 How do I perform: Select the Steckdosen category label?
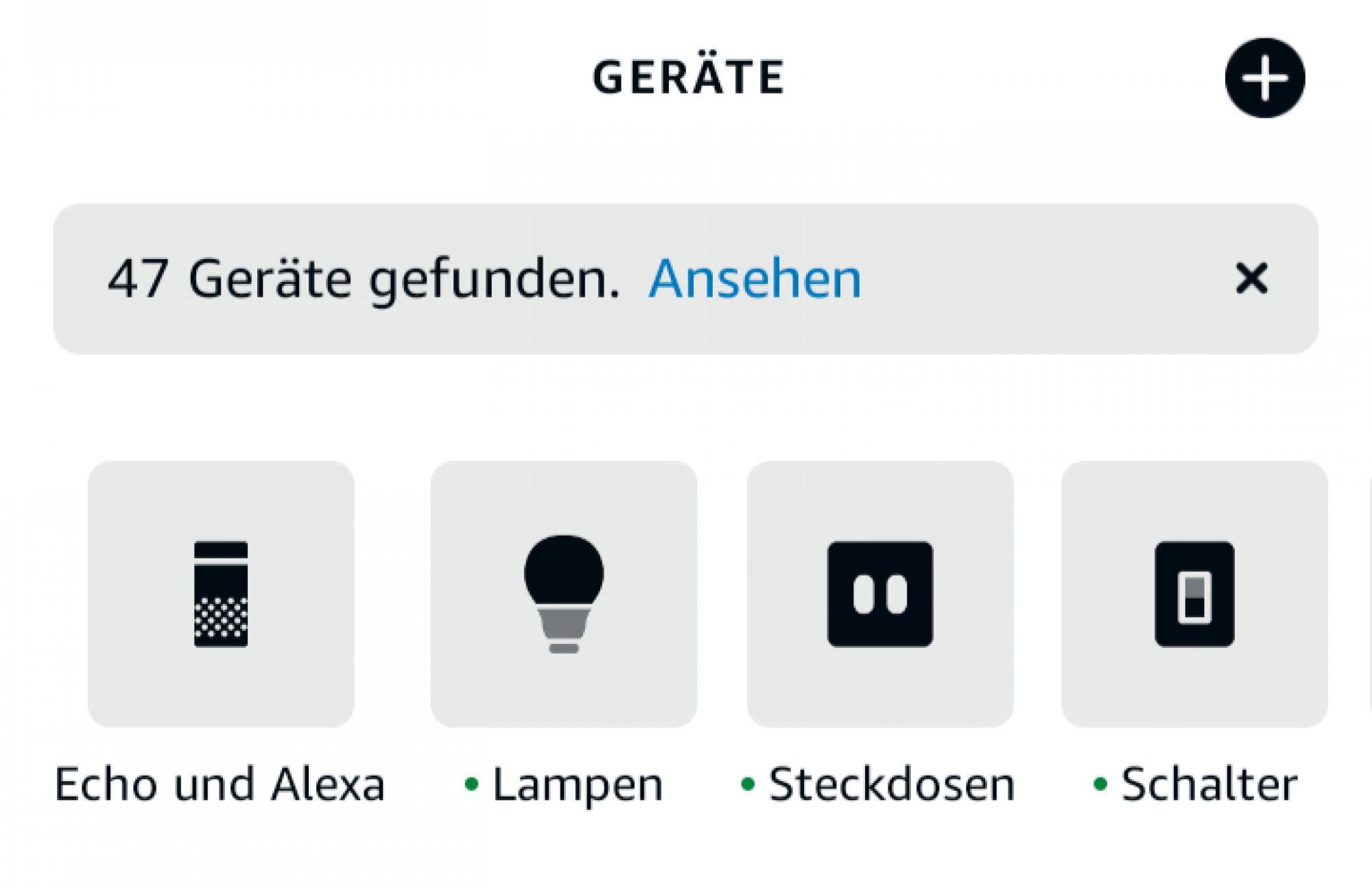click(x=891, y=784)
